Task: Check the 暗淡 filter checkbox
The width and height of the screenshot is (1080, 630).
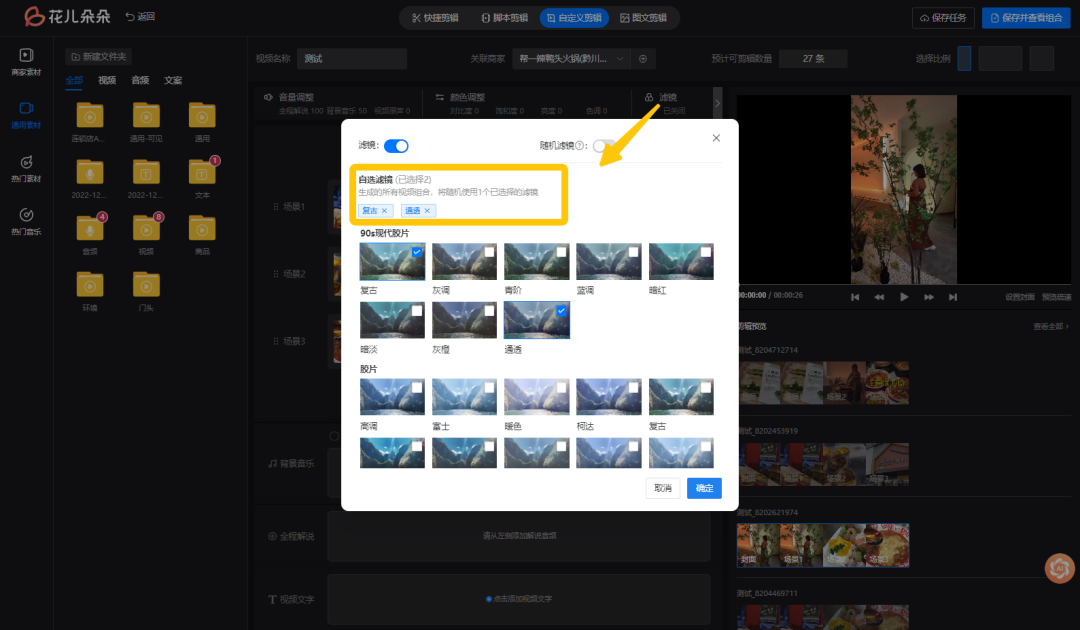Action: 417,311
